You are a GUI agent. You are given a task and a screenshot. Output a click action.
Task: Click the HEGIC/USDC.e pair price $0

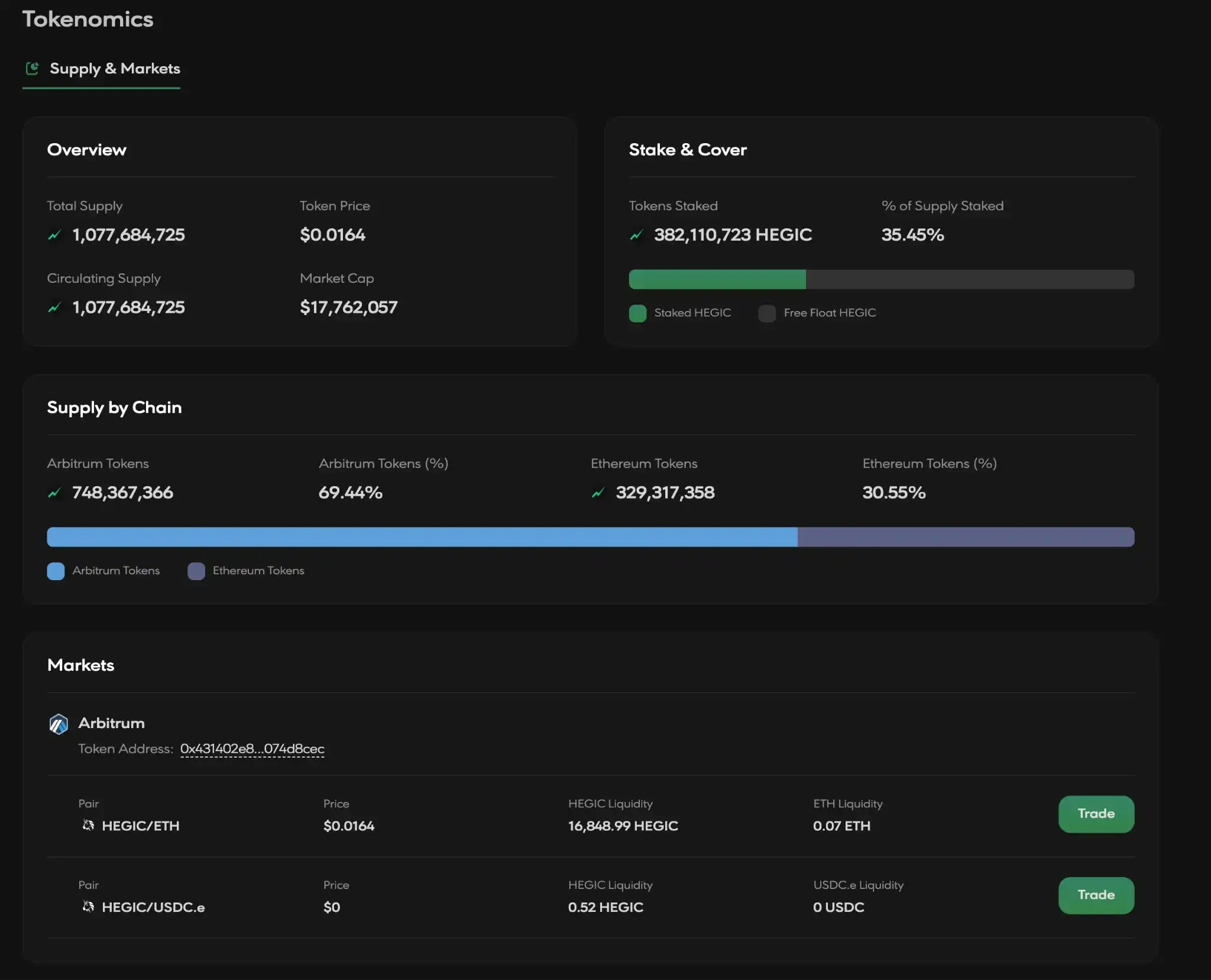(332, 907)
